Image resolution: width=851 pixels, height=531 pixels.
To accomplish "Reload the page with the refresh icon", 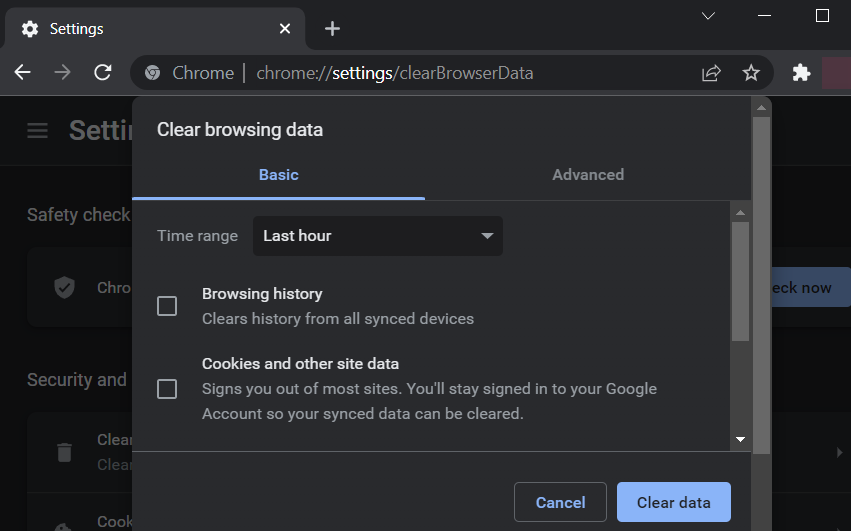I will click(102, 73).
